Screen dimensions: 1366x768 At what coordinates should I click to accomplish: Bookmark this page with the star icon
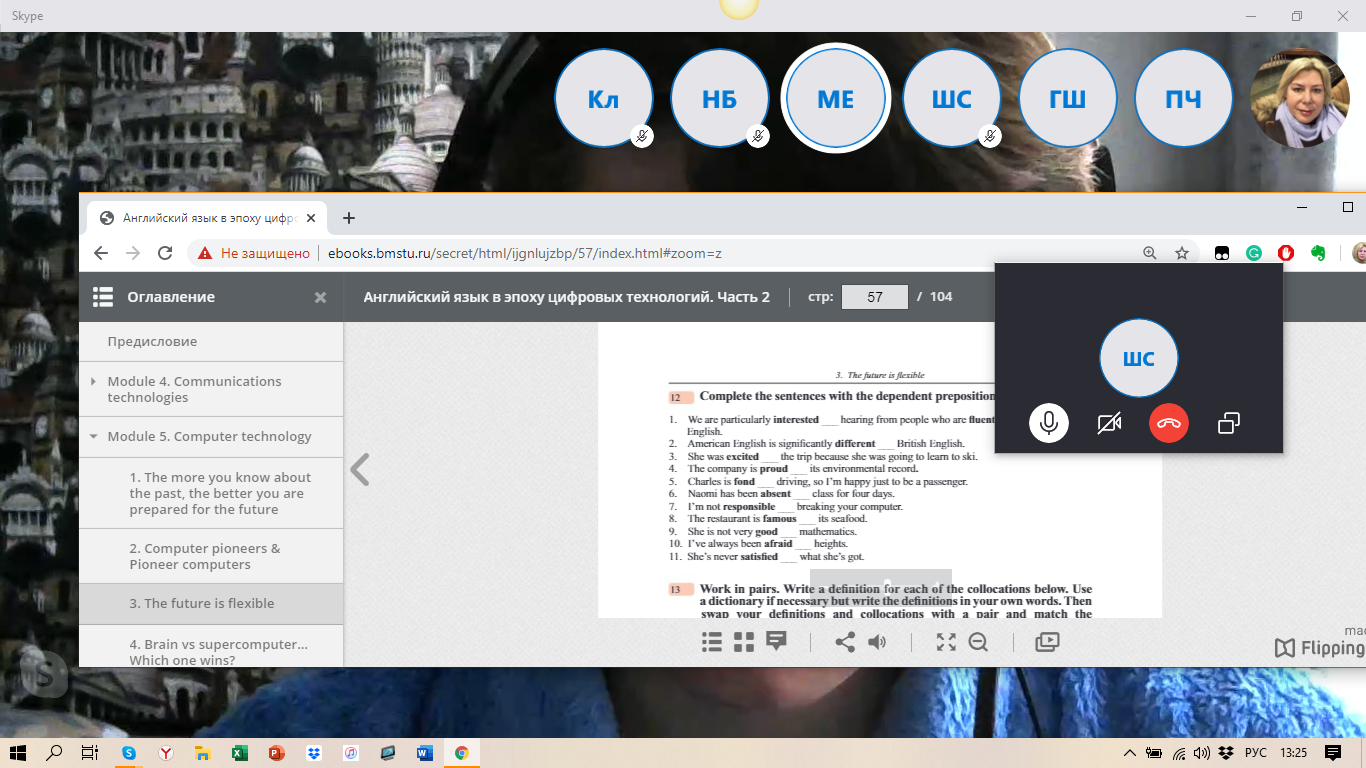pos(1182,253)
